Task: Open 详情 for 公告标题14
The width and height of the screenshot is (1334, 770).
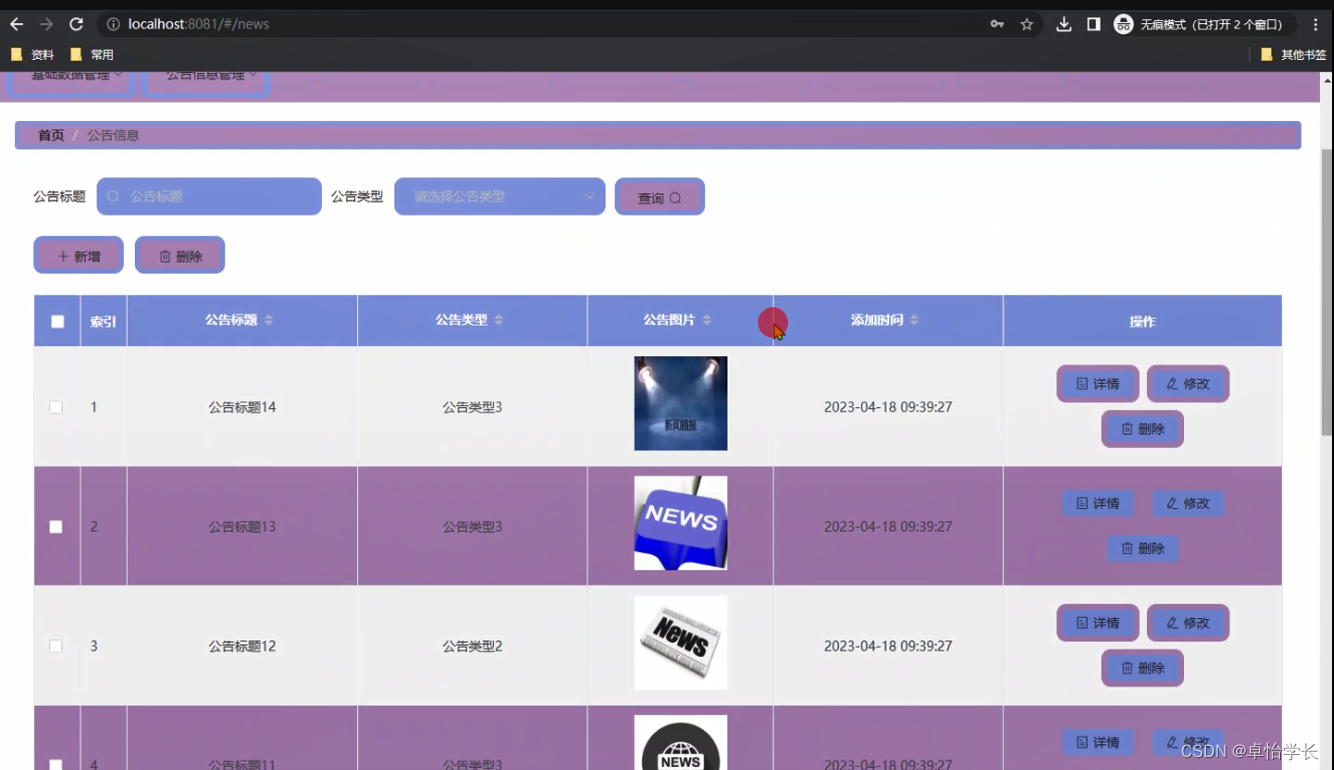Action: click(1098, 384)
